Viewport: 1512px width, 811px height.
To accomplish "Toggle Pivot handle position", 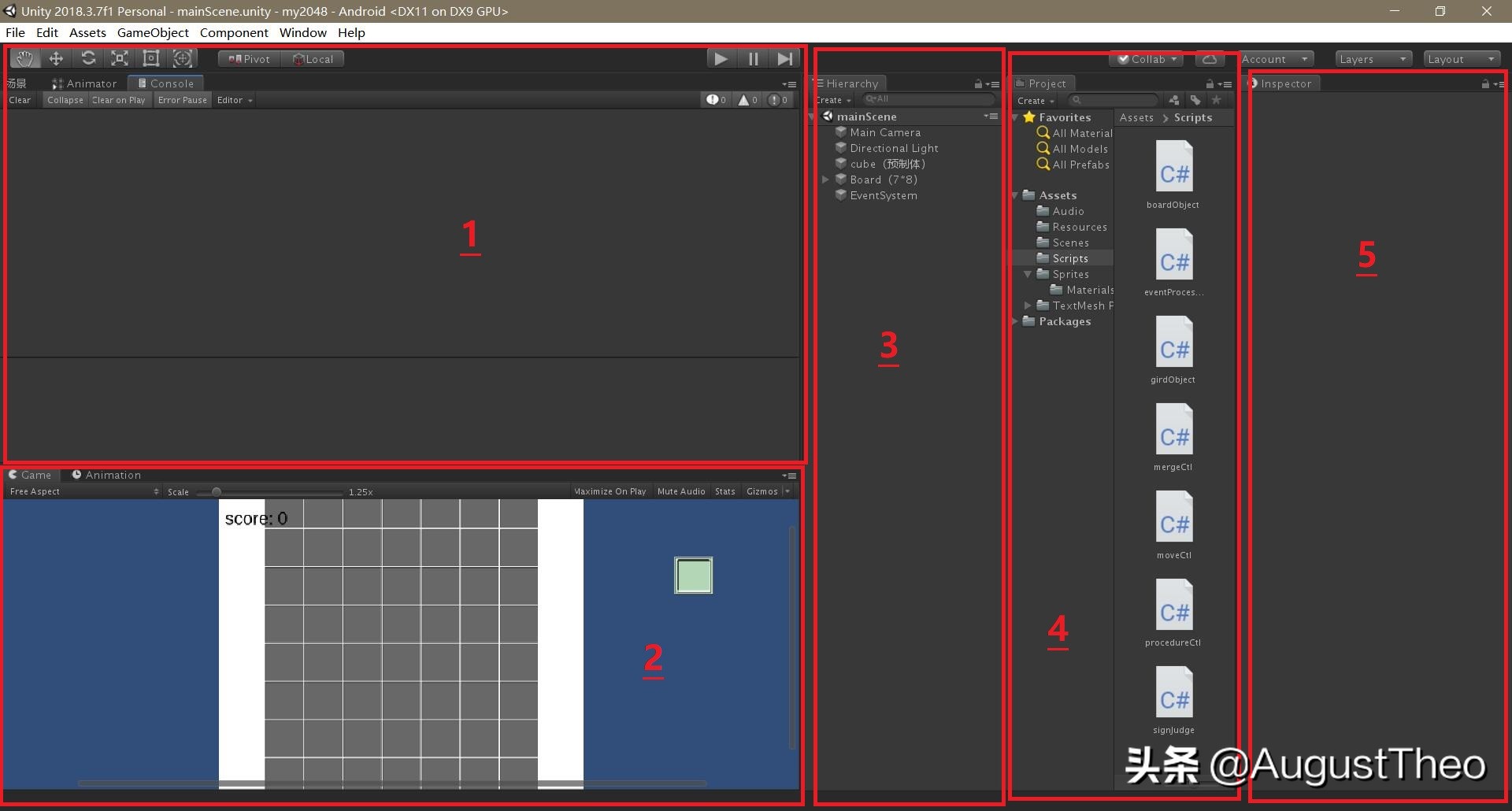I will point(249,59).
